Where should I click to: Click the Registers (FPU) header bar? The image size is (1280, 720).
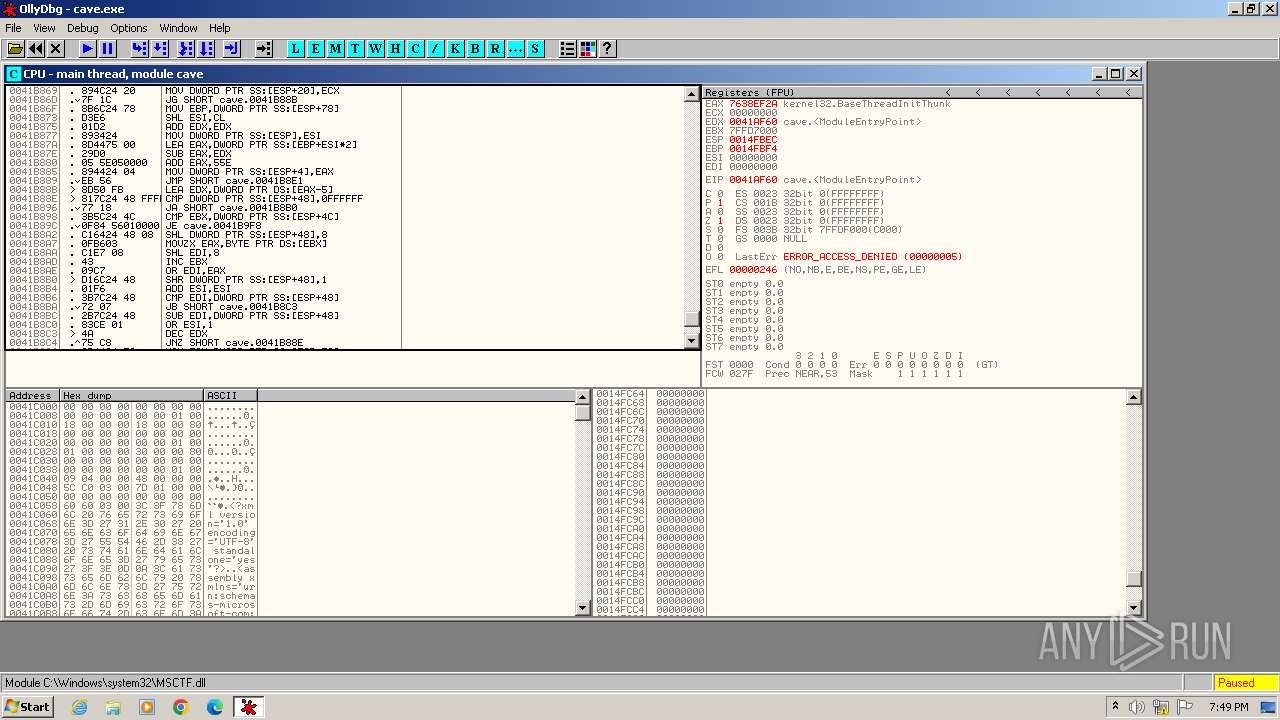click(922, 92)
